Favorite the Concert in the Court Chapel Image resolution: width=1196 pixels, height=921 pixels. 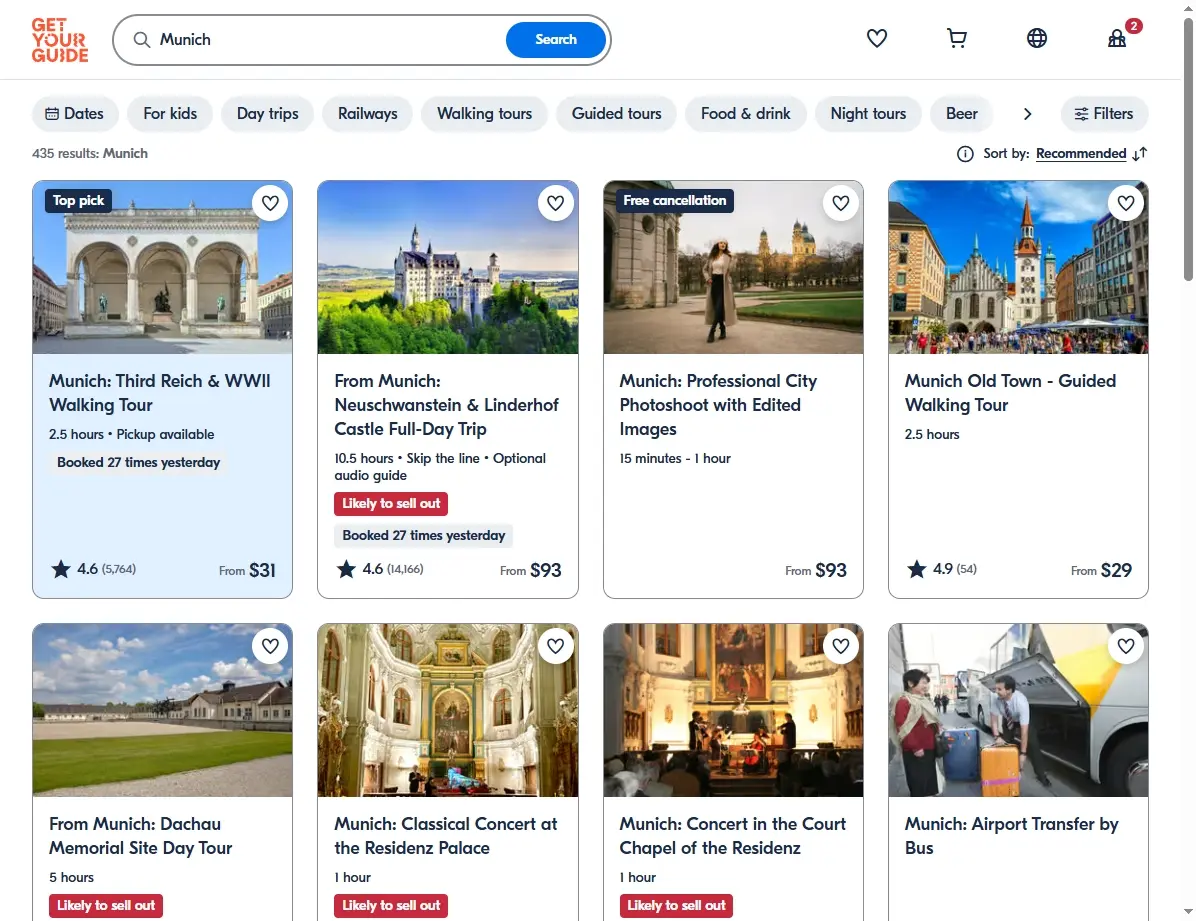841,646
